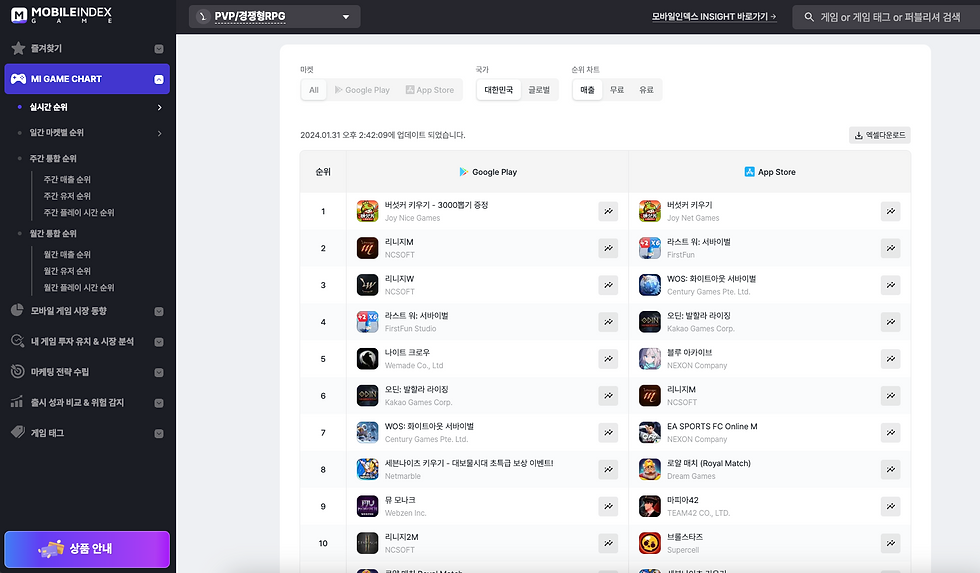Click the 내 게임 투자 유치 icon
Screen dimensions: 980x573
(18, 341)
